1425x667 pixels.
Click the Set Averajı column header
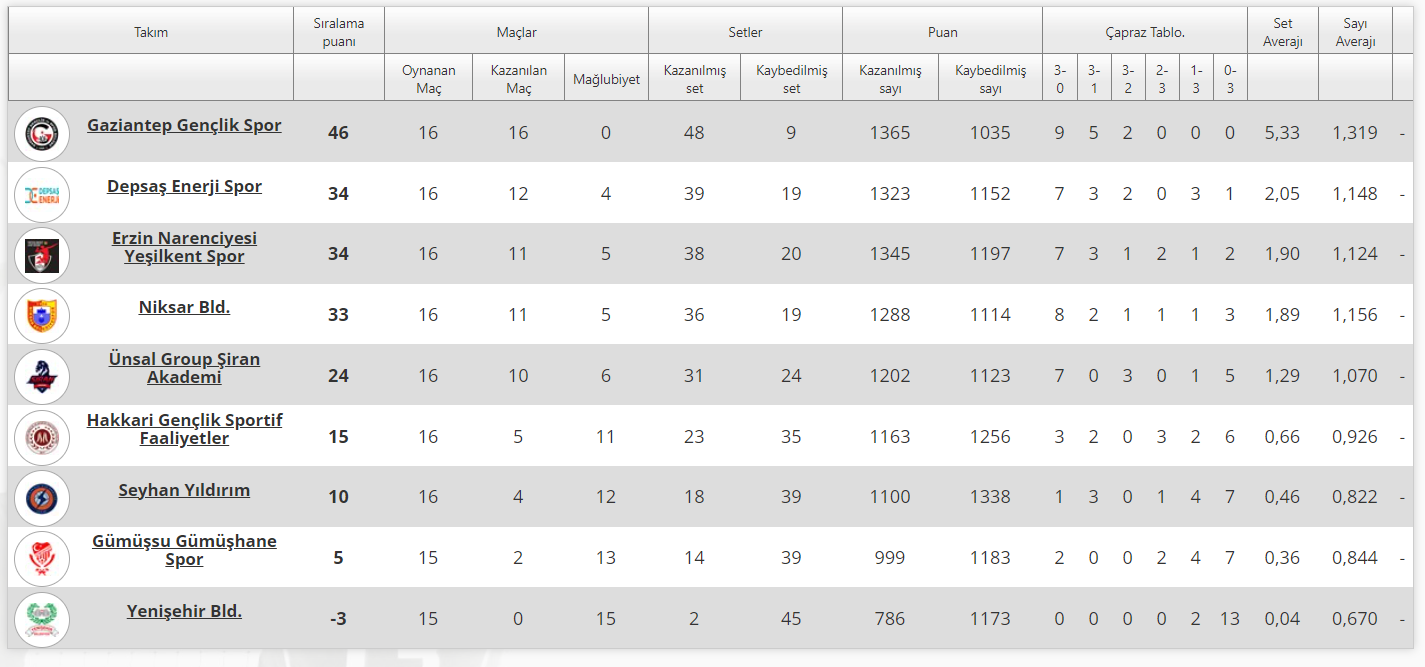1282,32
